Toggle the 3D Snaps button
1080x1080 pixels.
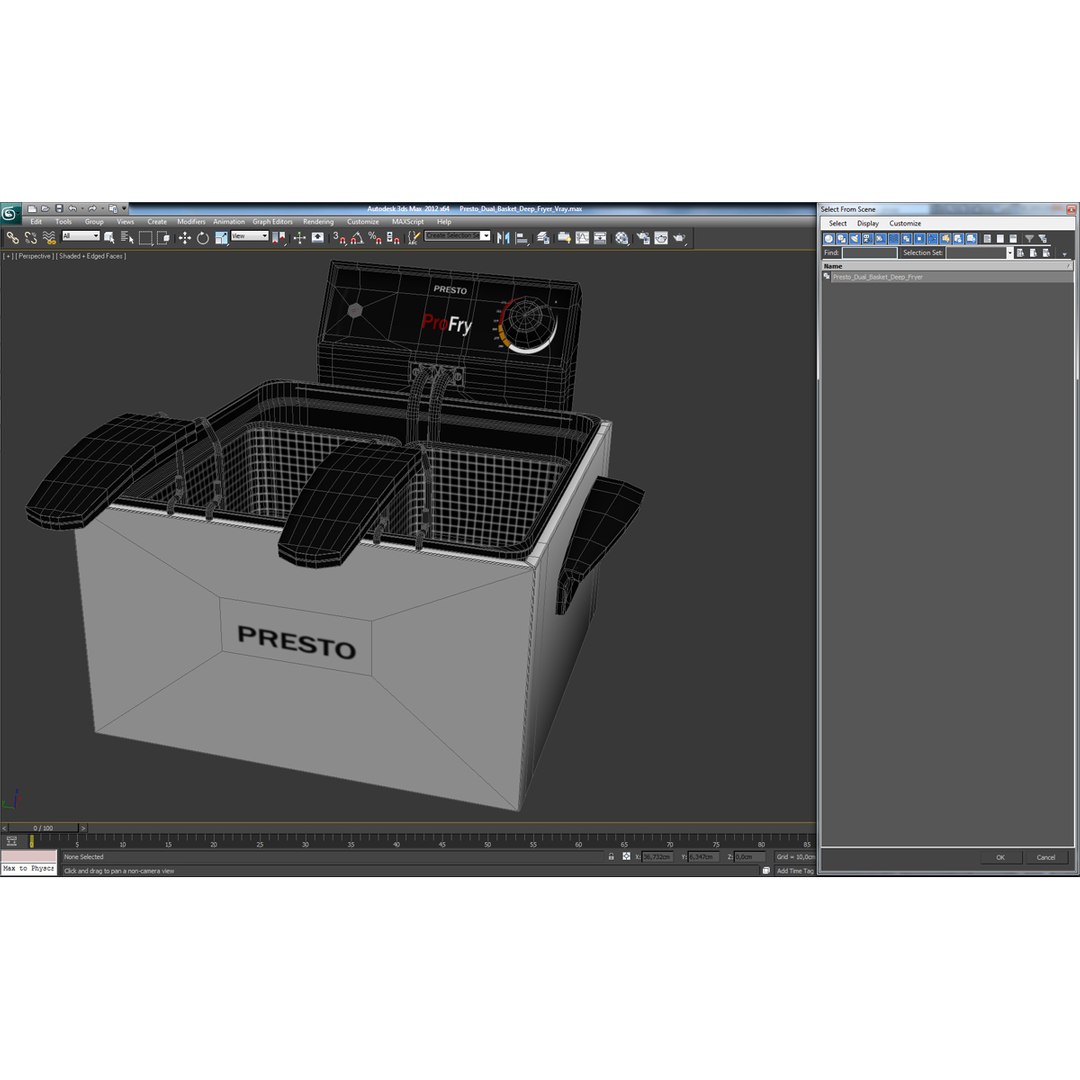click(x=340, y=238)
